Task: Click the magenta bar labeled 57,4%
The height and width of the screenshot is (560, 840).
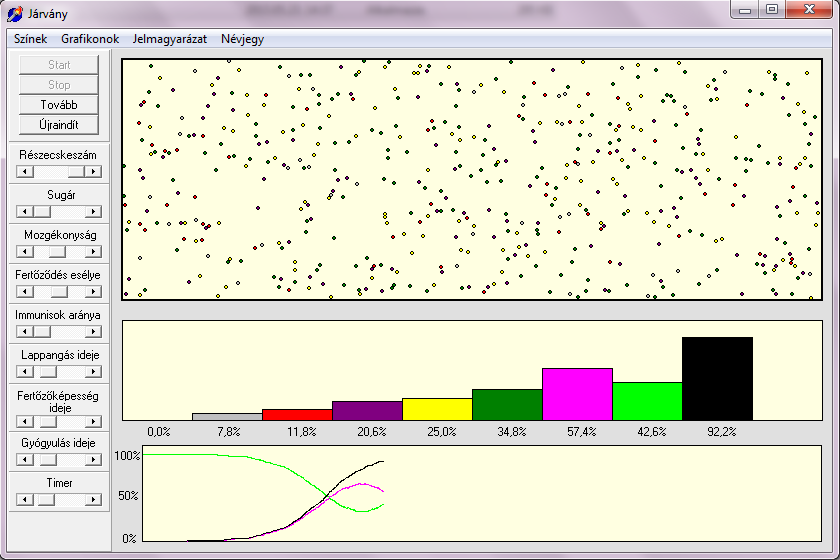Action: coord(578,394)
